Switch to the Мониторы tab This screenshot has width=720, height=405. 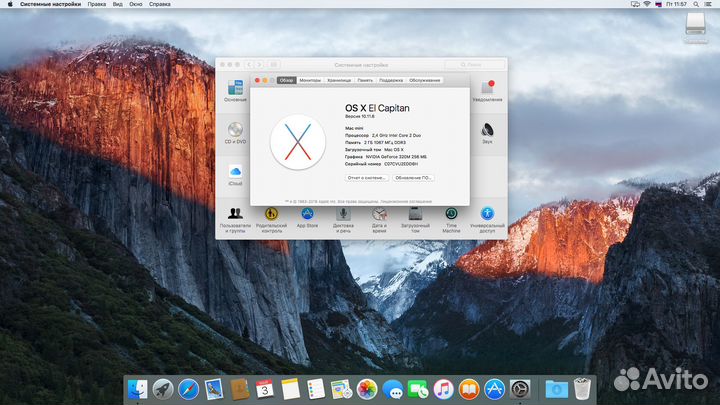tap(310, 80)
